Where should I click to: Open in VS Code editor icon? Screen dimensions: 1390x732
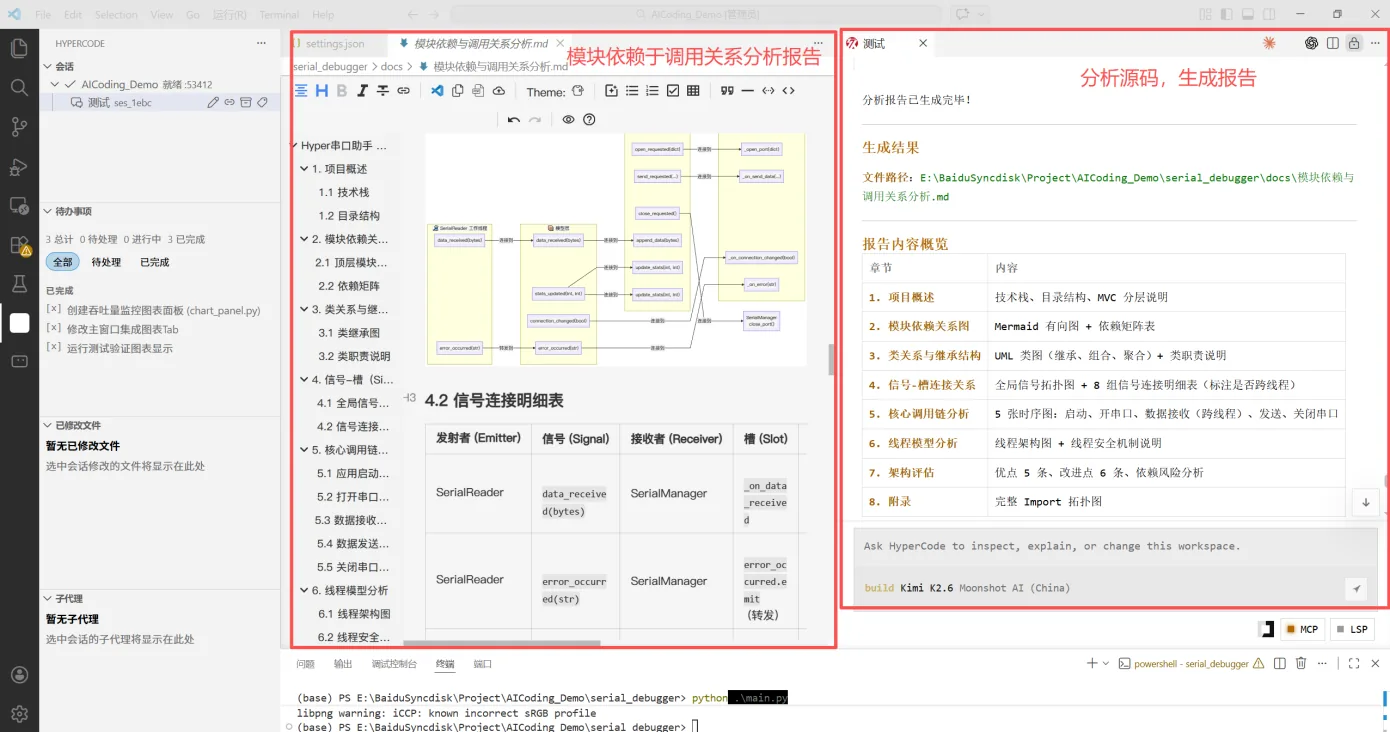coord(437,91)
